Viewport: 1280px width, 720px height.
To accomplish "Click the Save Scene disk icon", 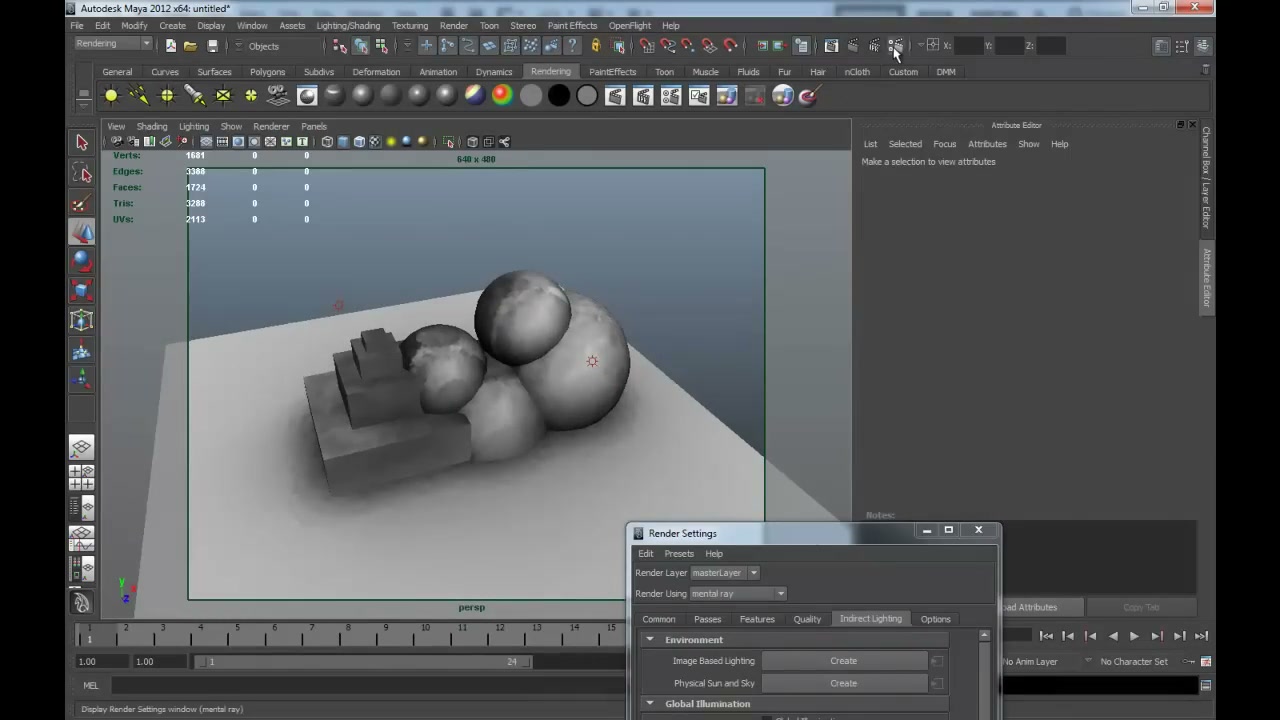I will [212, 46].
